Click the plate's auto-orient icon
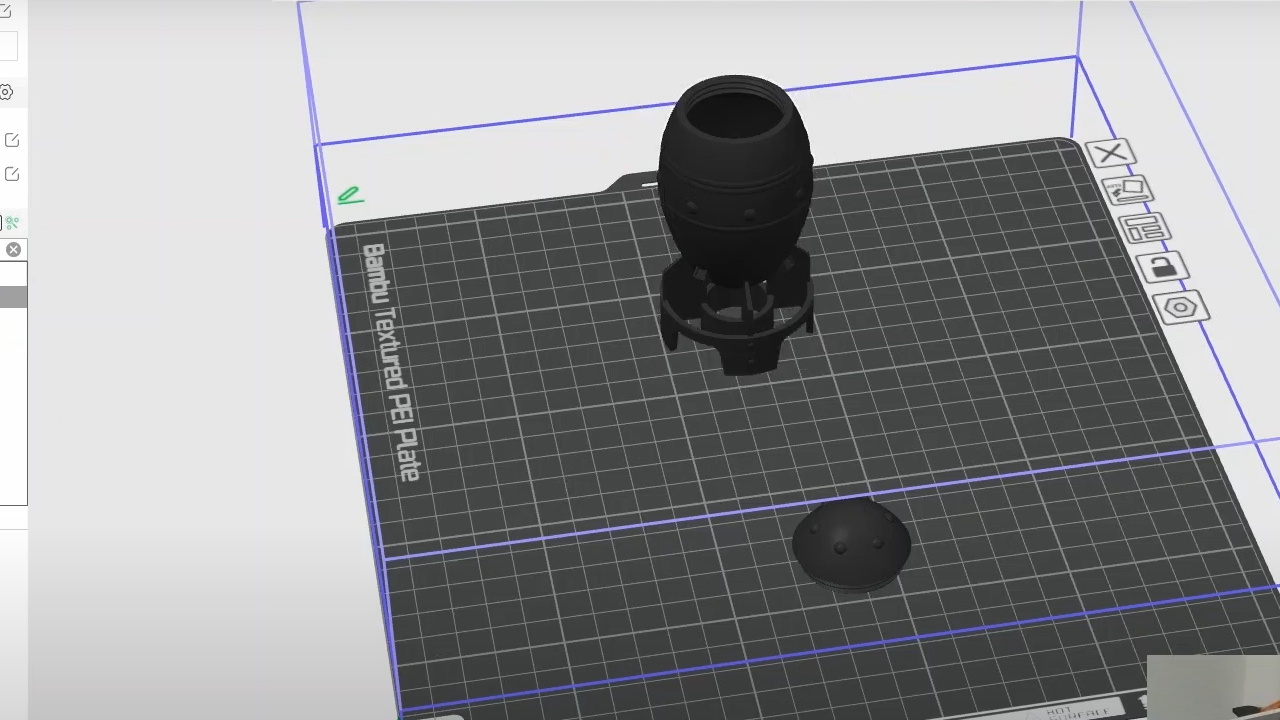This screenshot has height=720, width=1280. pos(1127,189)
